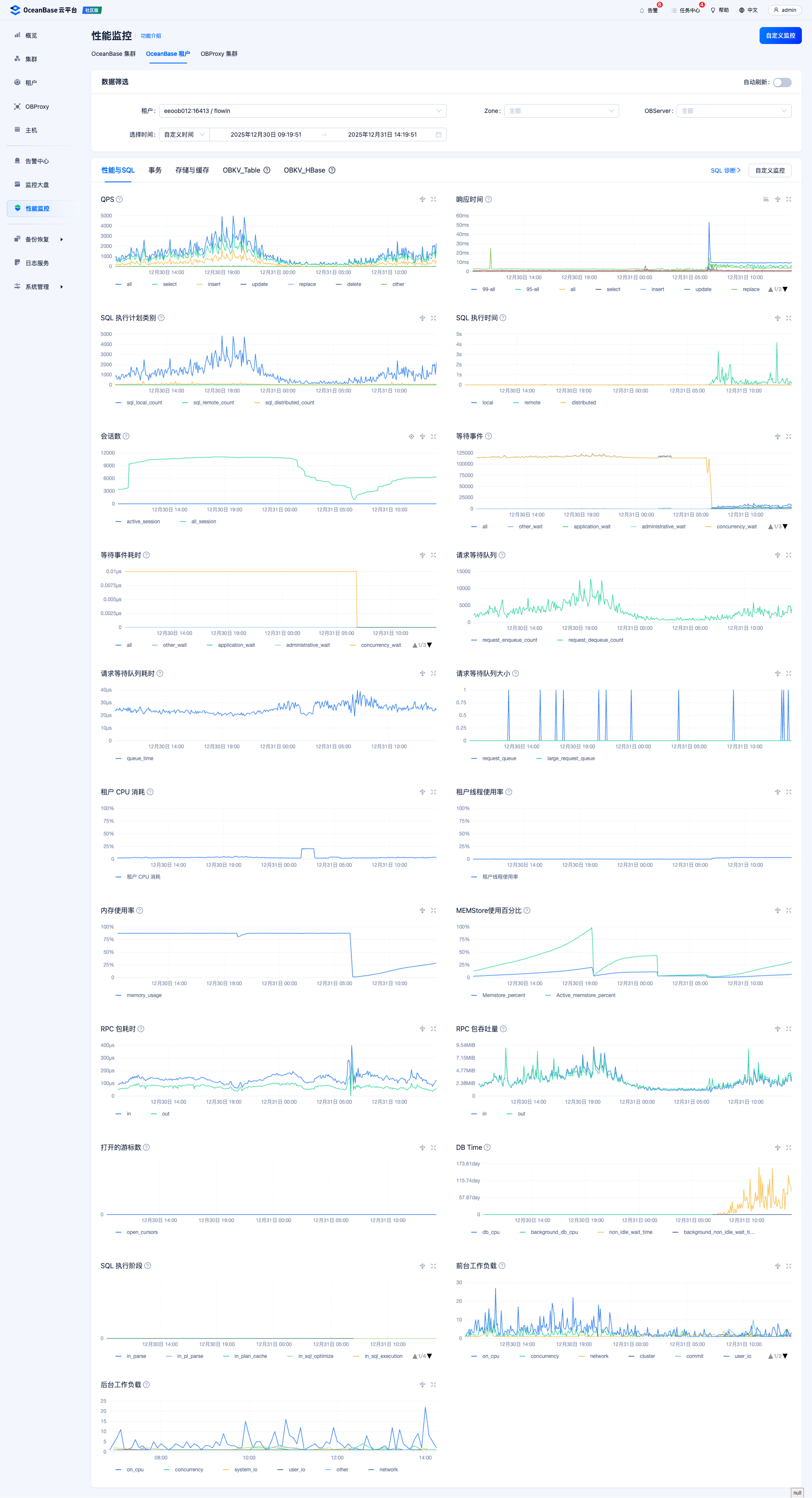Screen dimensions: 812x1498
Task: Click target icon on 会话数 chart
Action: click(x=411, y=437)
